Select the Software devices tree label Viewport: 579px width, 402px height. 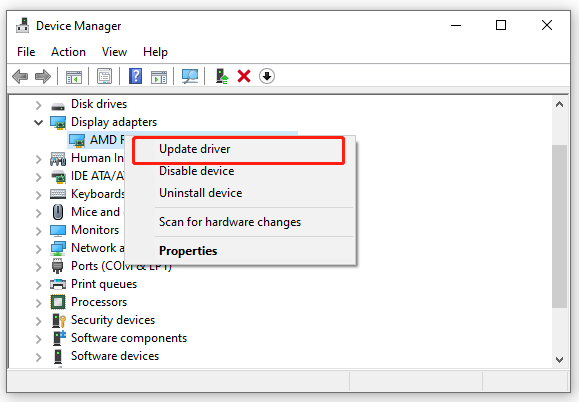[x=115, y=356]
